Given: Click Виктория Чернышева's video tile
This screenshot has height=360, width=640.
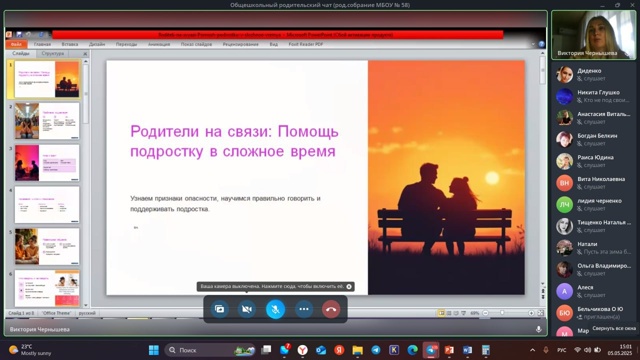Looking at the screenshot, I should point(593,35).
